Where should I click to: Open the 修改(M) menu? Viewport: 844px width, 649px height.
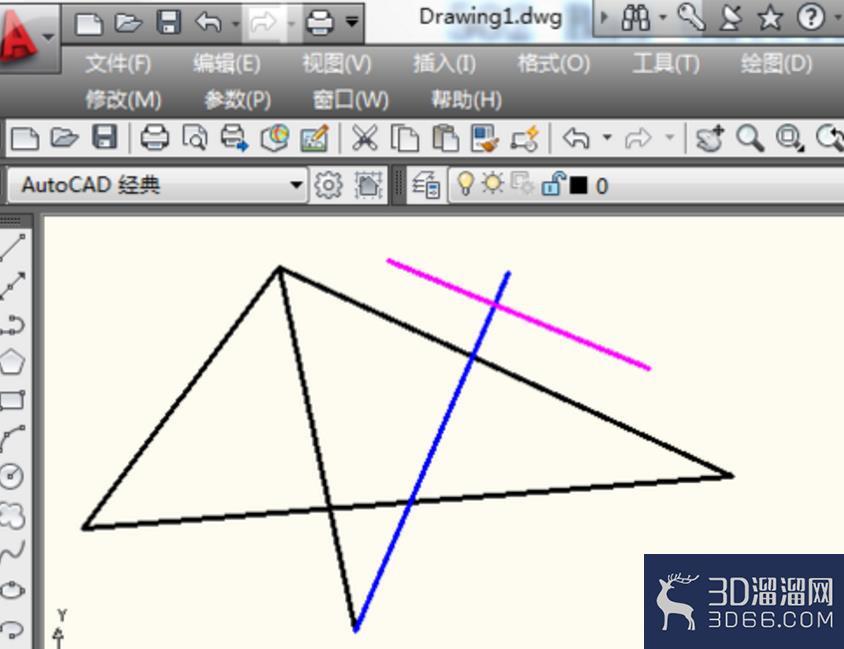click(123, 100)
